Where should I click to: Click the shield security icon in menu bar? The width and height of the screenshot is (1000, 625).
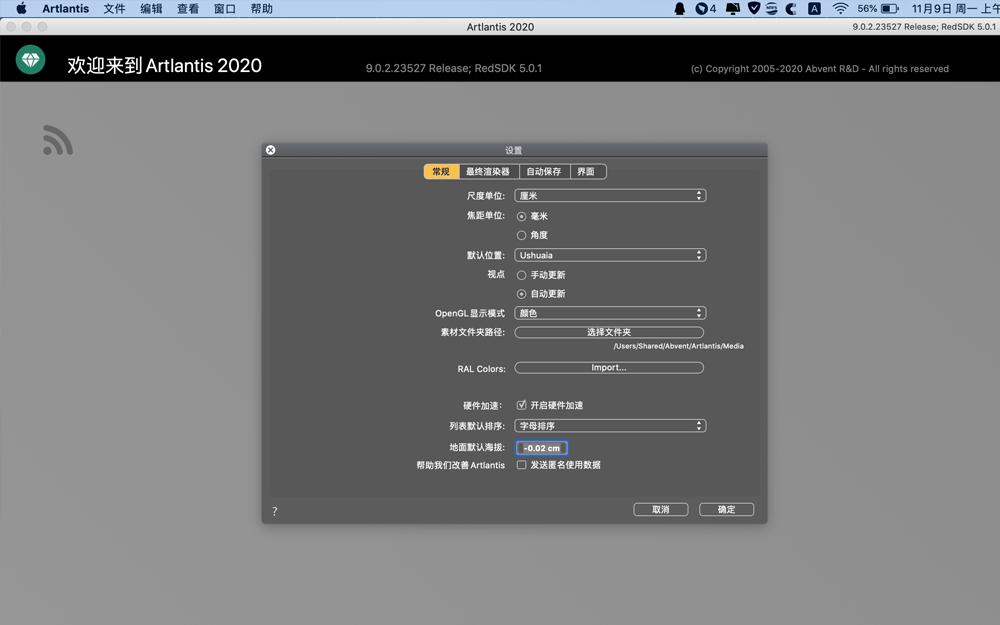pos(754,8)
